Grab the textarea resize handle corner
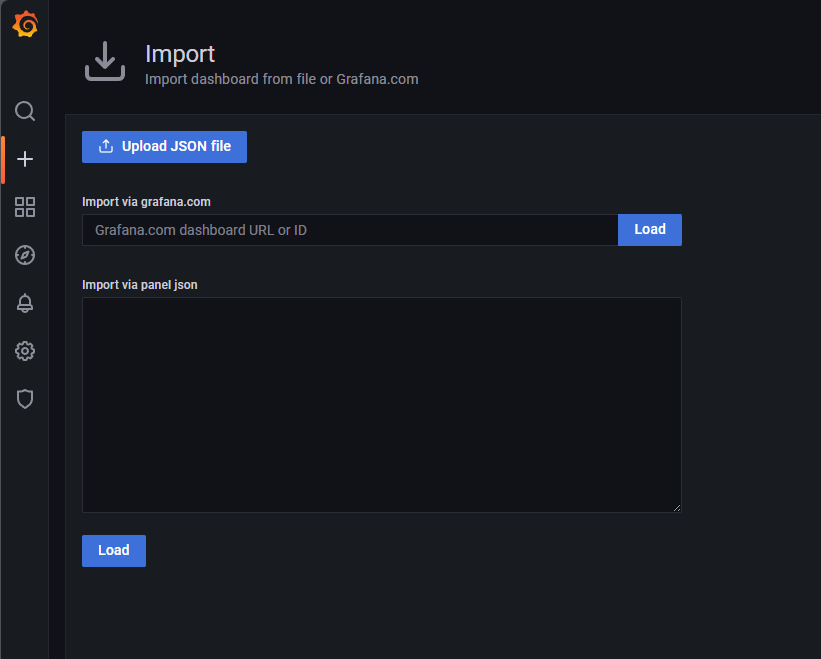The height and width of the screenshot is (659, 821). [676, 508]
